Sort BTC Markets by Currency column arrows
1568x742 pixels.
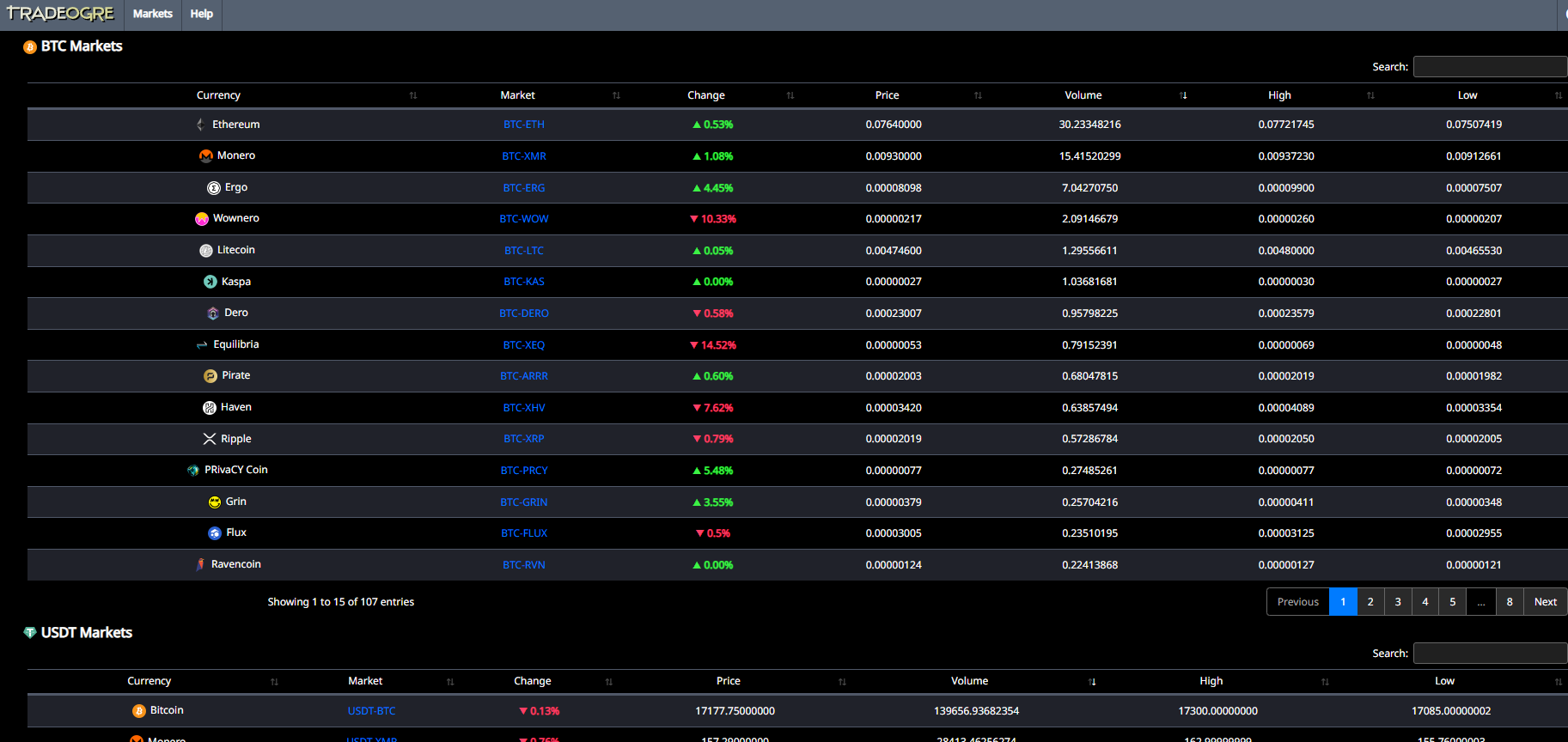pos(413,95)
